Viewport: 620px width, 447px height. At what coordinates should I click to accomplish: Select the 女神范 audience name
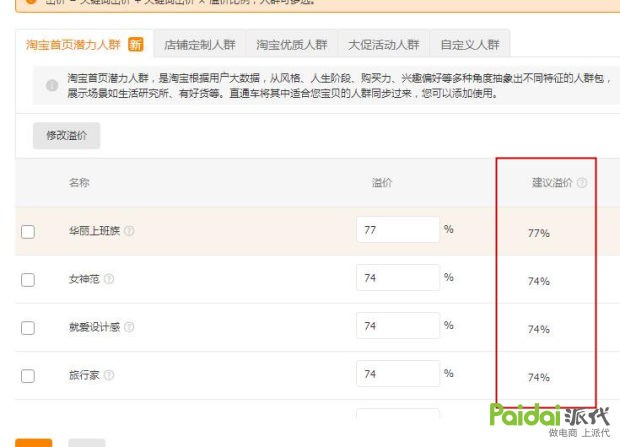click(84, 279)
